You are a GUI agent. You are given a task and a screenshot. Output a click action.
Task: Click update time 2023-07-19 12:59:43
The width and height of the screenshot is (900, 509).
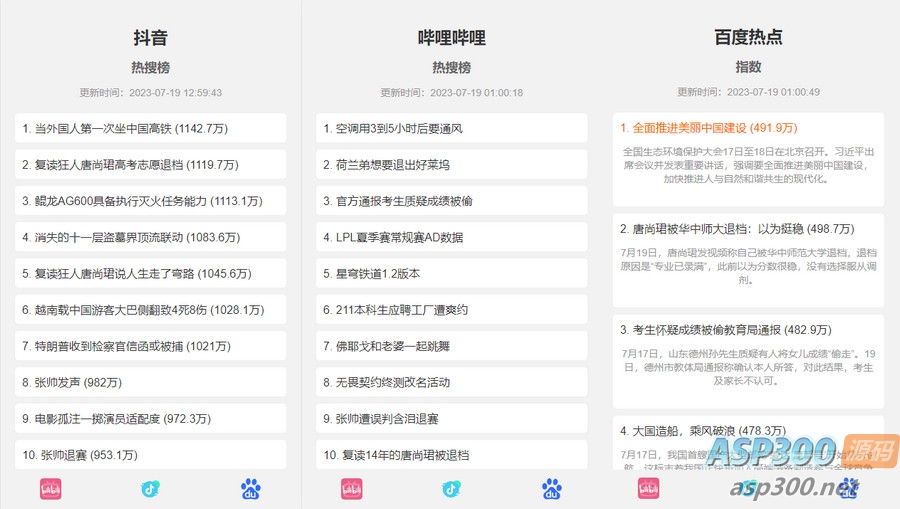click(x=150, y=92)
